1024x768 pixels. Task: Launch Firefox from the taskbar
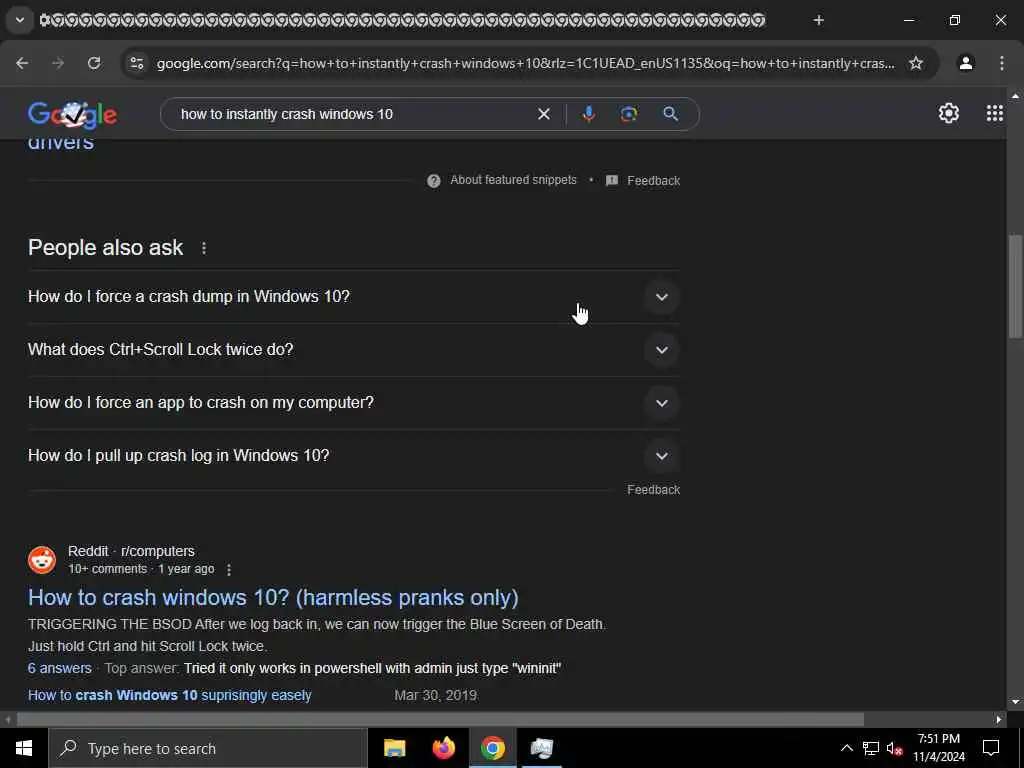444,748
